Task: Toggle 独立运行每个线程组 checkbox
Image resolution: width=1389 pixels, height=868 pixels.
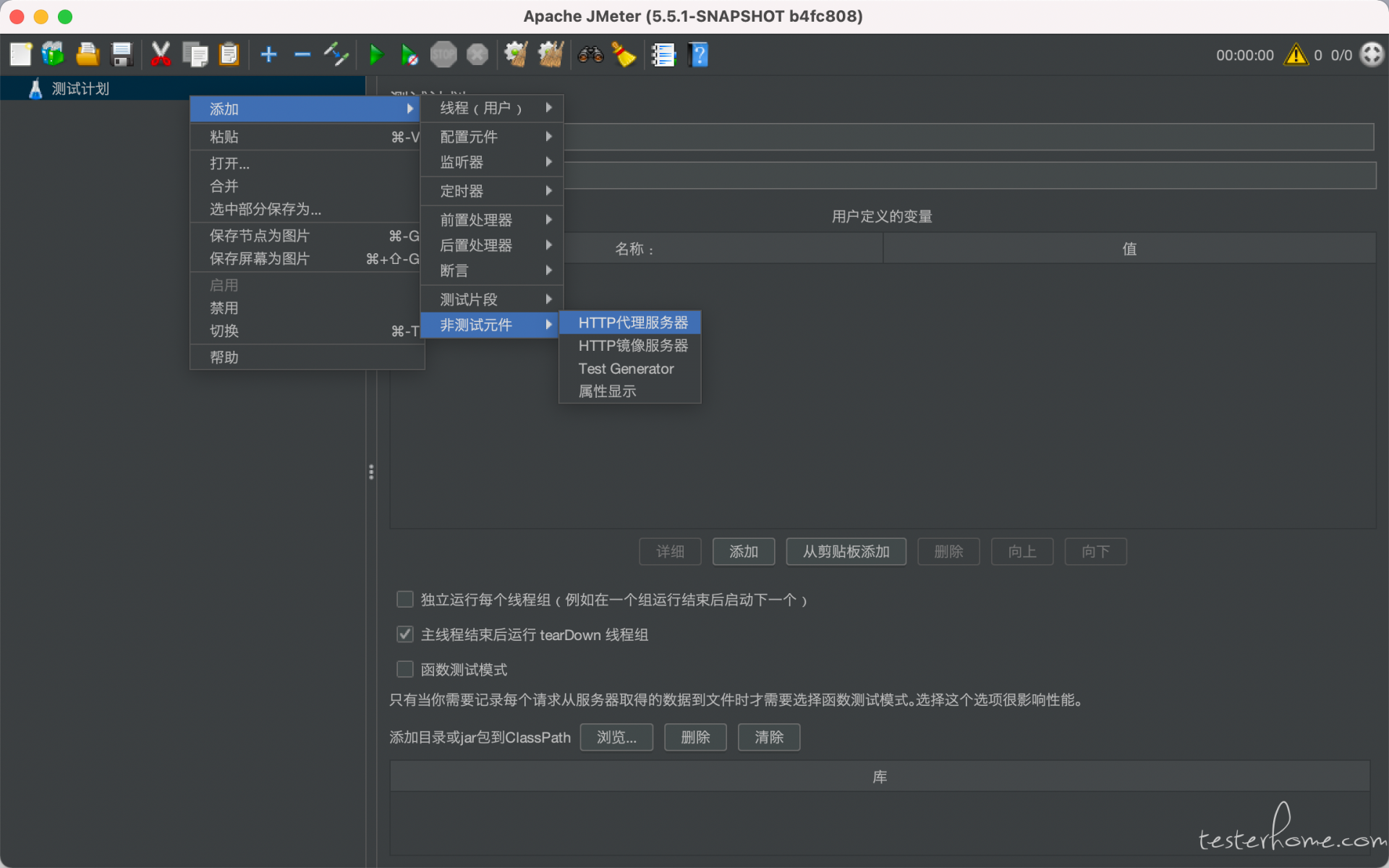Action: click(x=405, y=599)
